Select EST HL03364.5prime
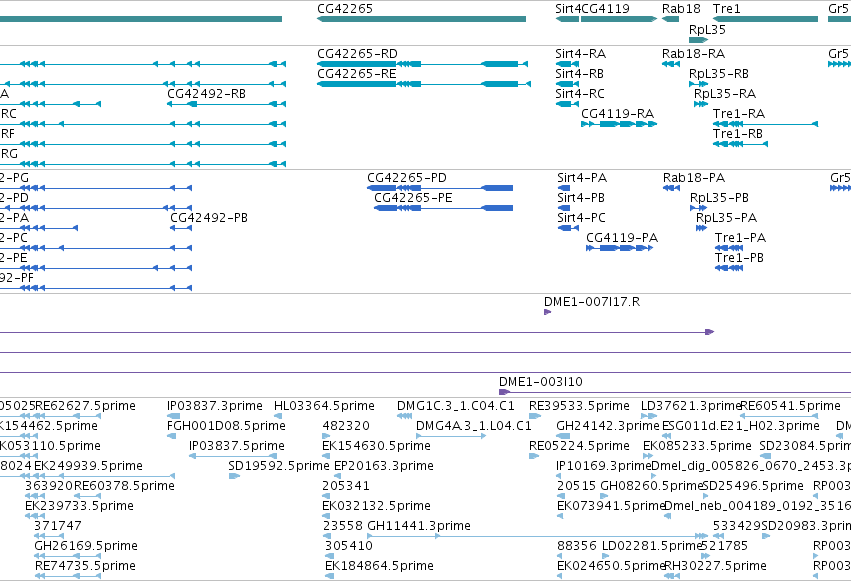 pos(324,406)
